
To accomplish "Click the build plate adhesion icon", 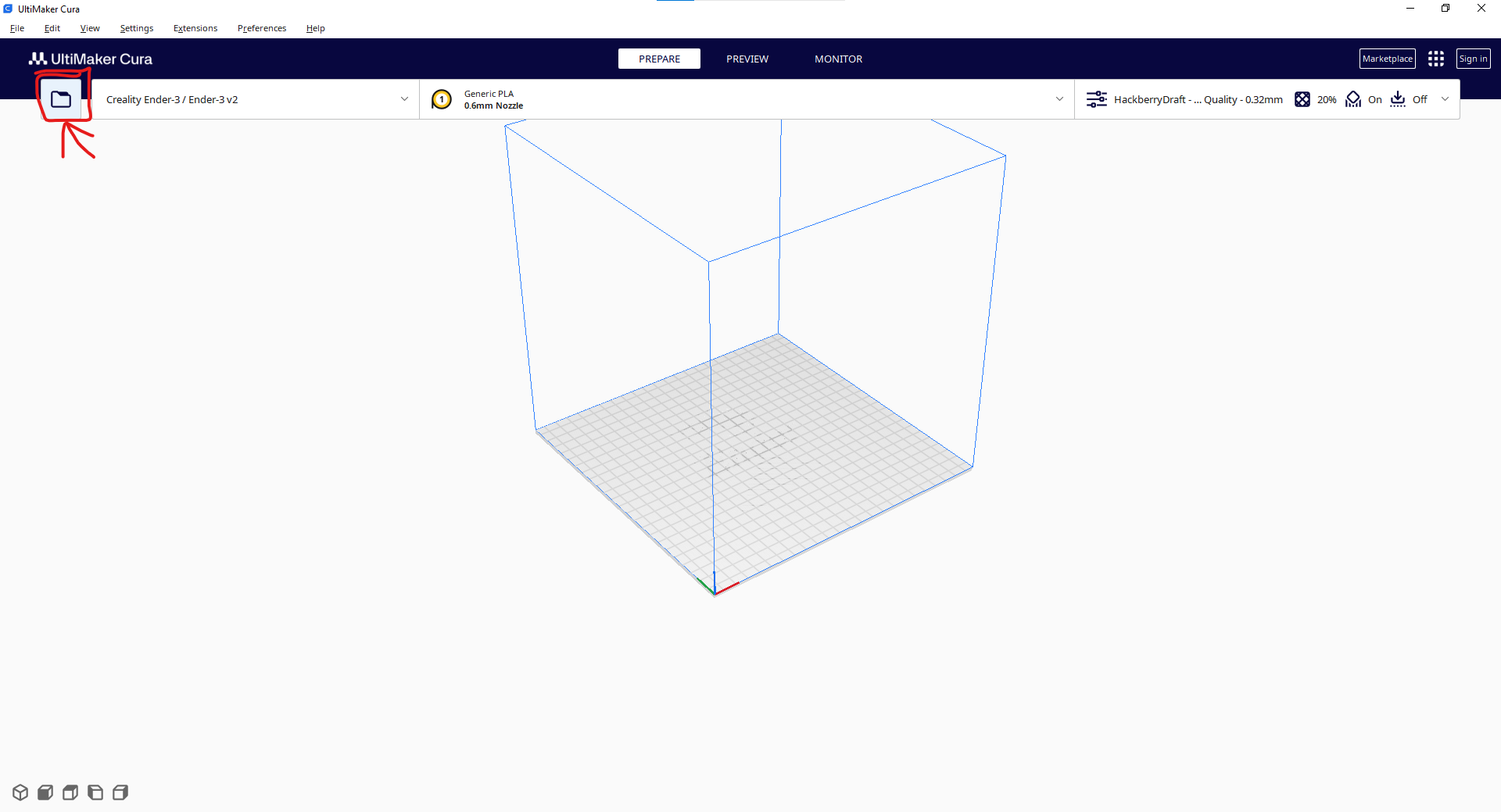I will point(1398,99).
